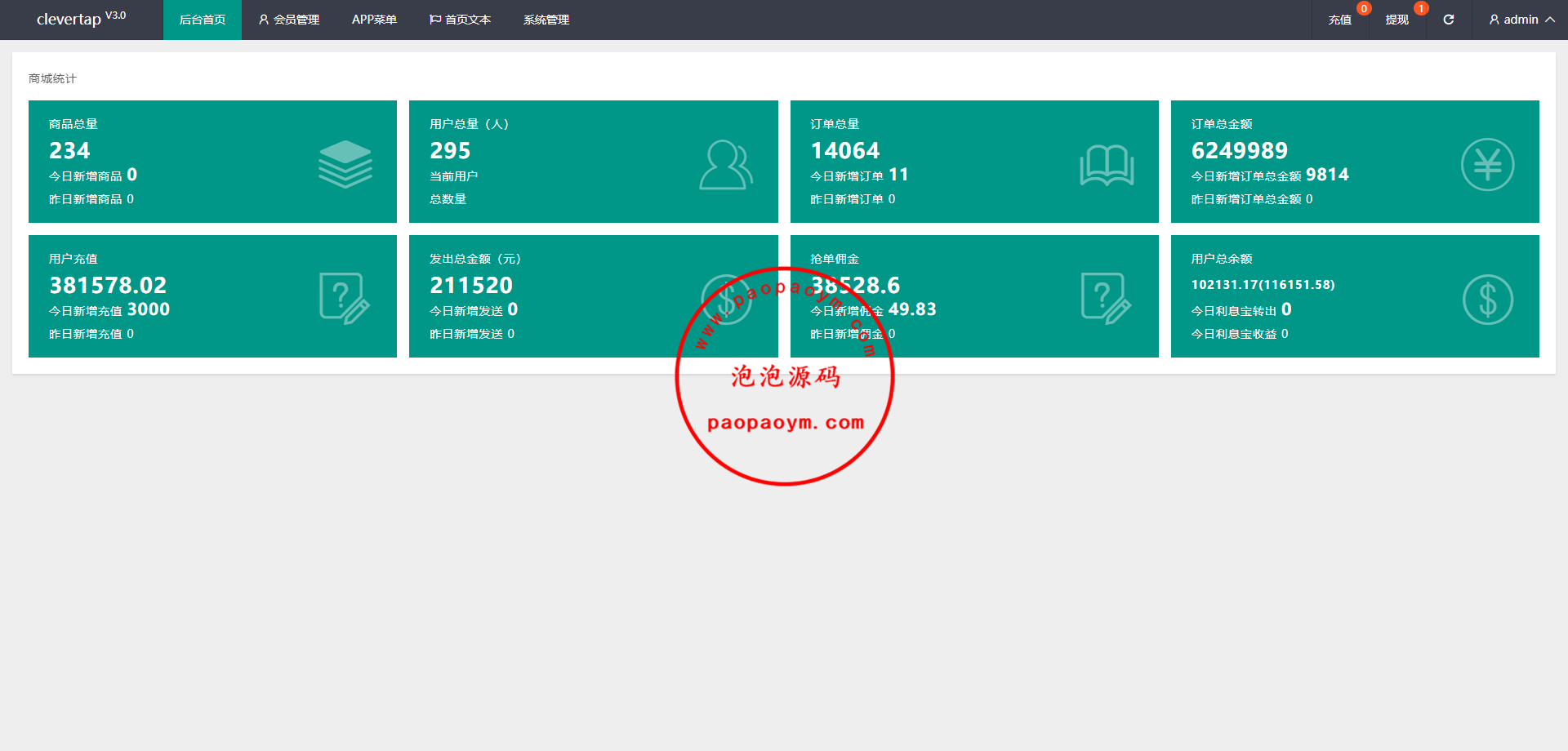Click the refresh icon in top bar
1568x751 pixels.
pos(1448,20)
